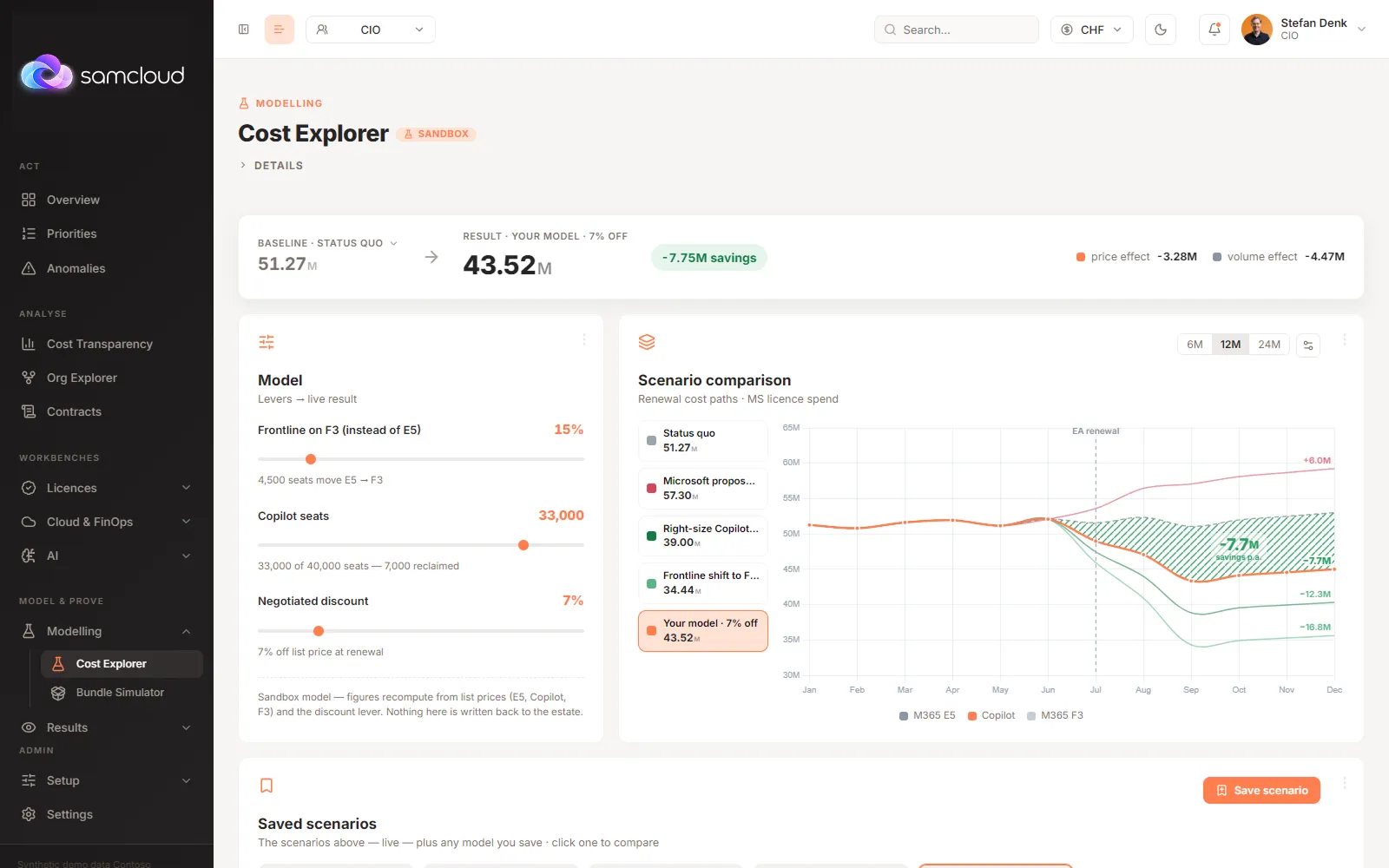This screenshot has width=1389, height=868.
Task: Open Cost Transparency page
Action: [106, 344]
